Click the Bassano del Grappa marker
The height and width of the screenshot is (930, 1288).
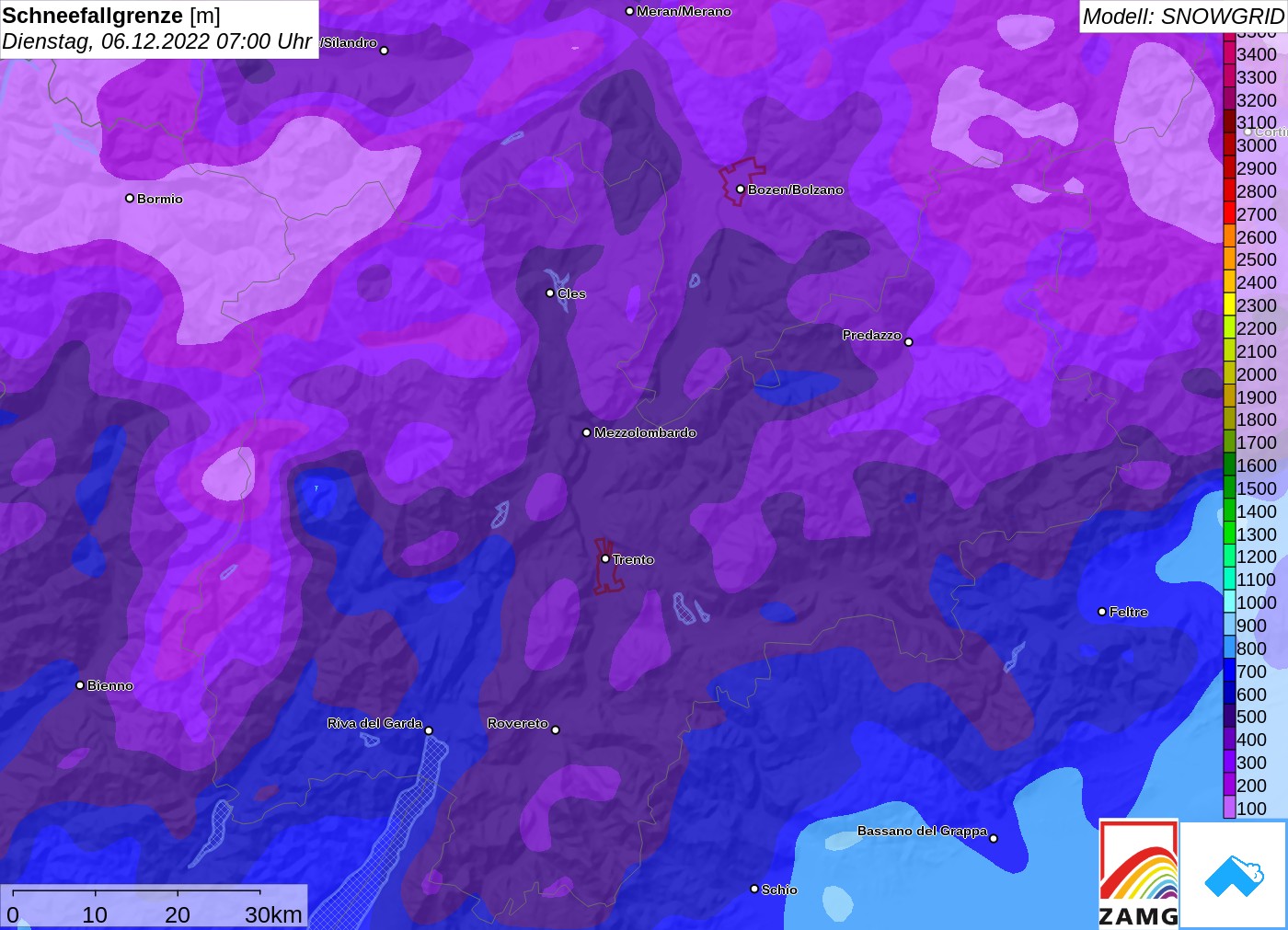(994, 838)
